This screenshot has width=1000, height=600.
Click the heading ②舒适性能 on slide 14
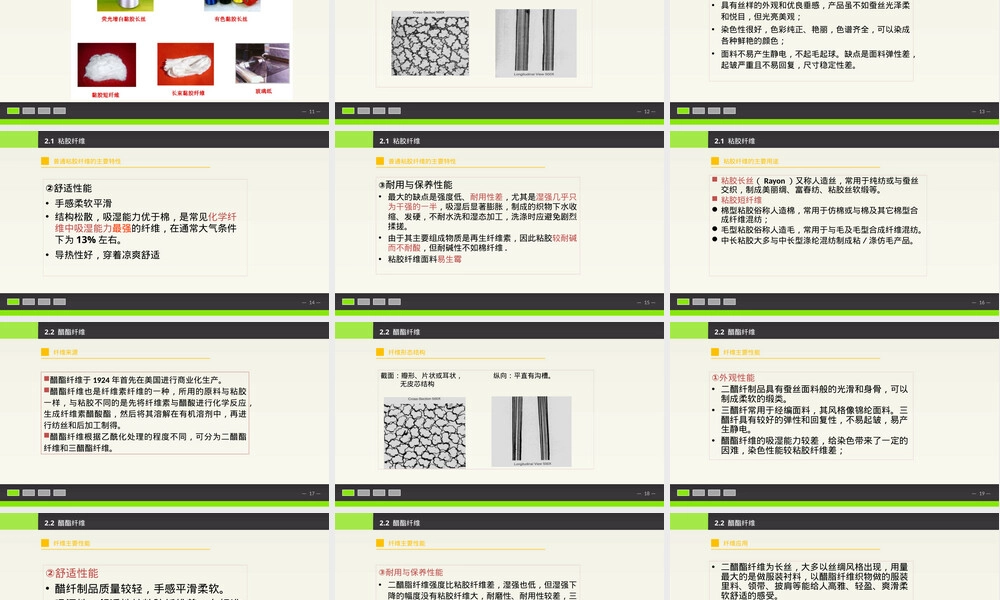pos(69,188)
